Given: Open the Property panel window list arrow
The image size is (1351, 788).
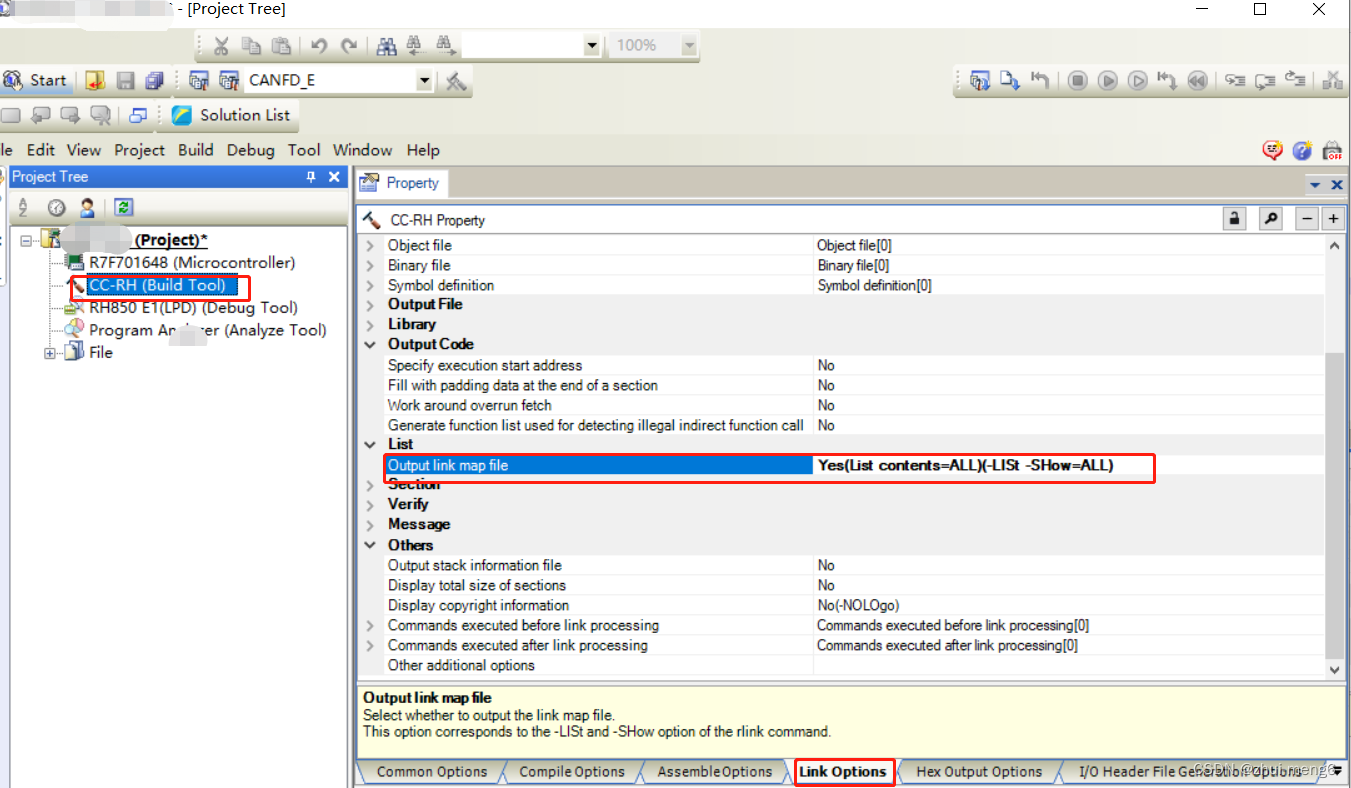Looking at the screenshot, I should [1315, 185].
